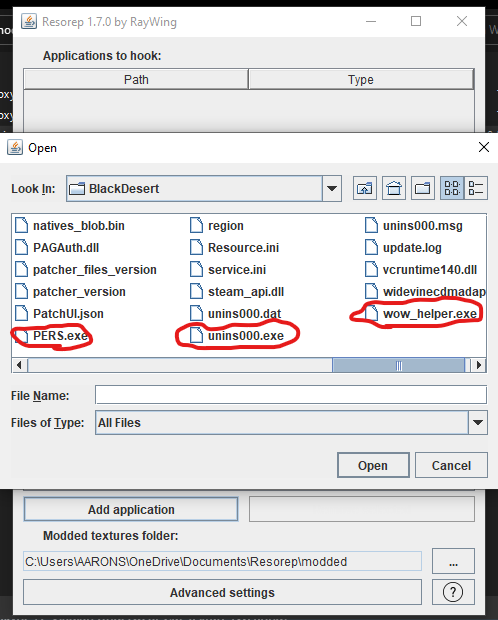
Task: Select the PatchUI.json file
Action: click(x=60, y=314)
